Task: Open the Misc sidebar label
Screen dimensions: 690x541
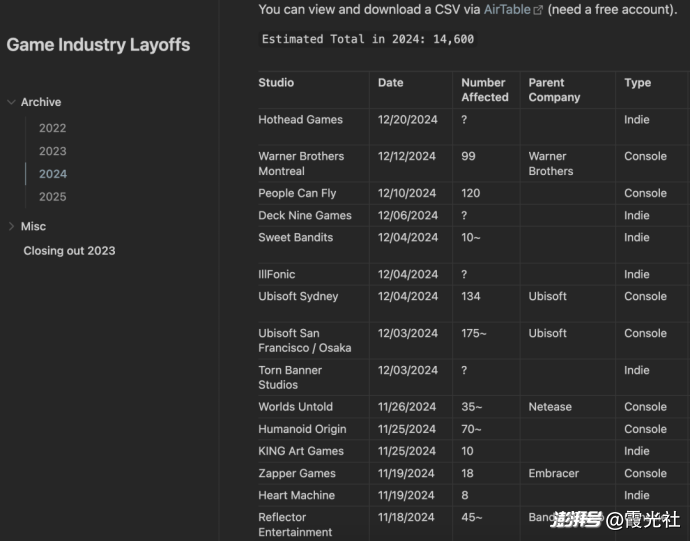Action: 33,226
